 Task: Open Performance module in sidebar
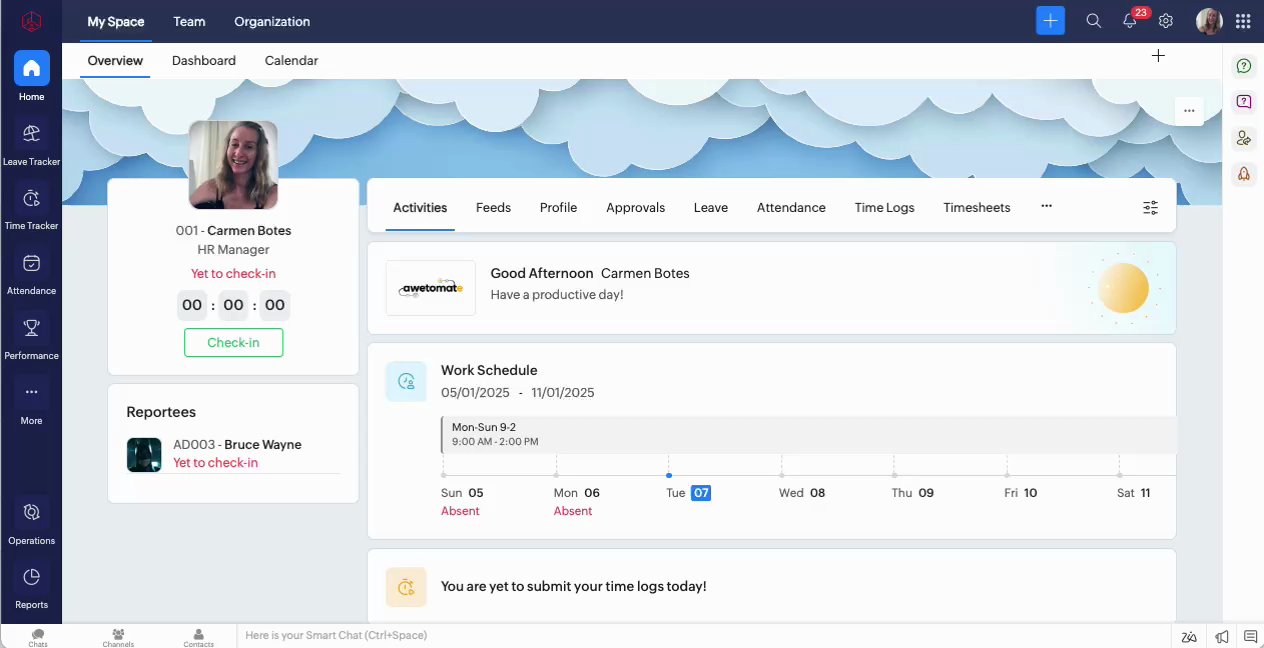tap(31, 327)
